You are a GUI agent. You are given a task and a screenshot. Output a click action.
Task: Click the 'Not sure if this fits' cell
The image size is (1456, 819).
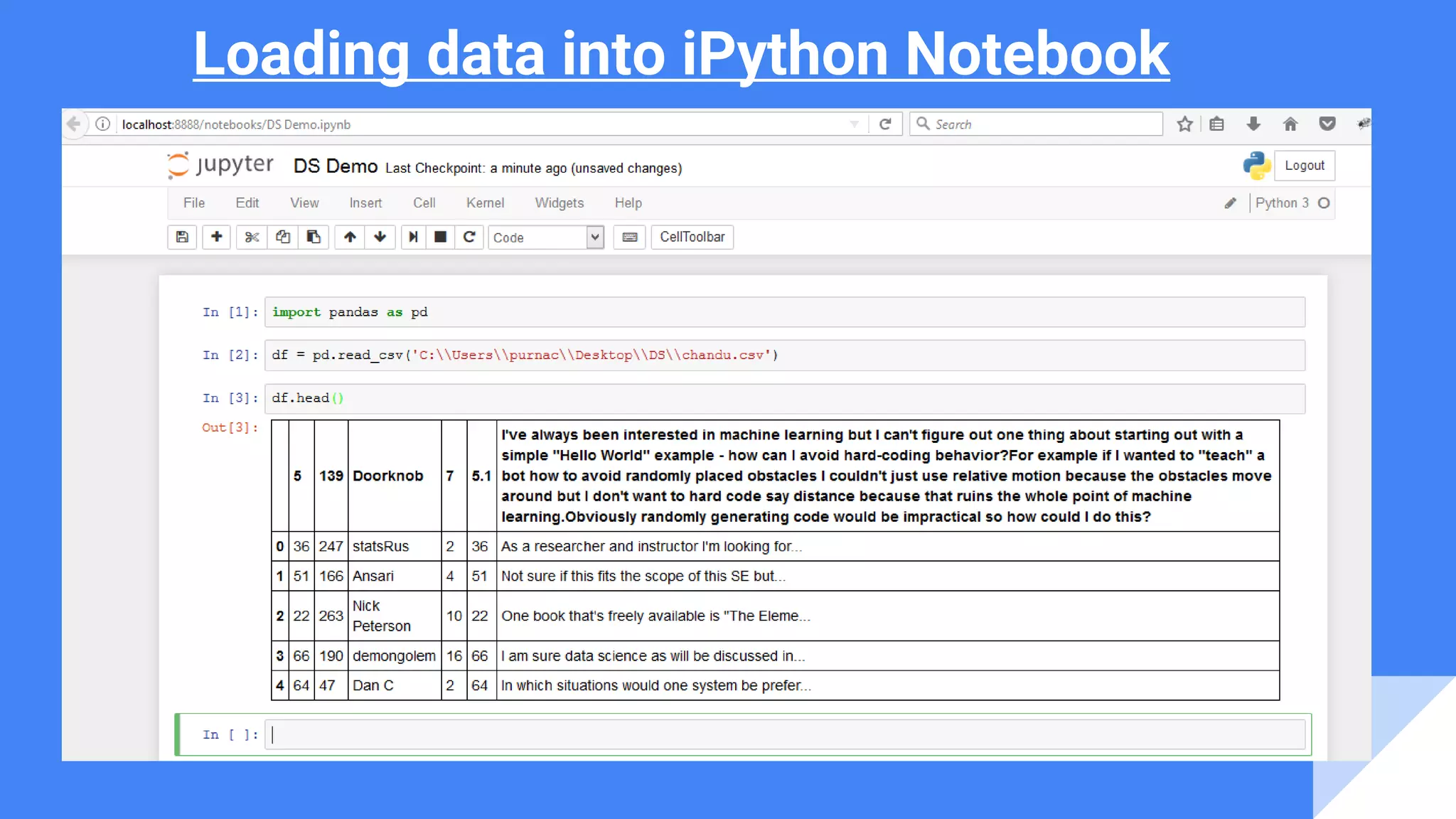[888, 577]
